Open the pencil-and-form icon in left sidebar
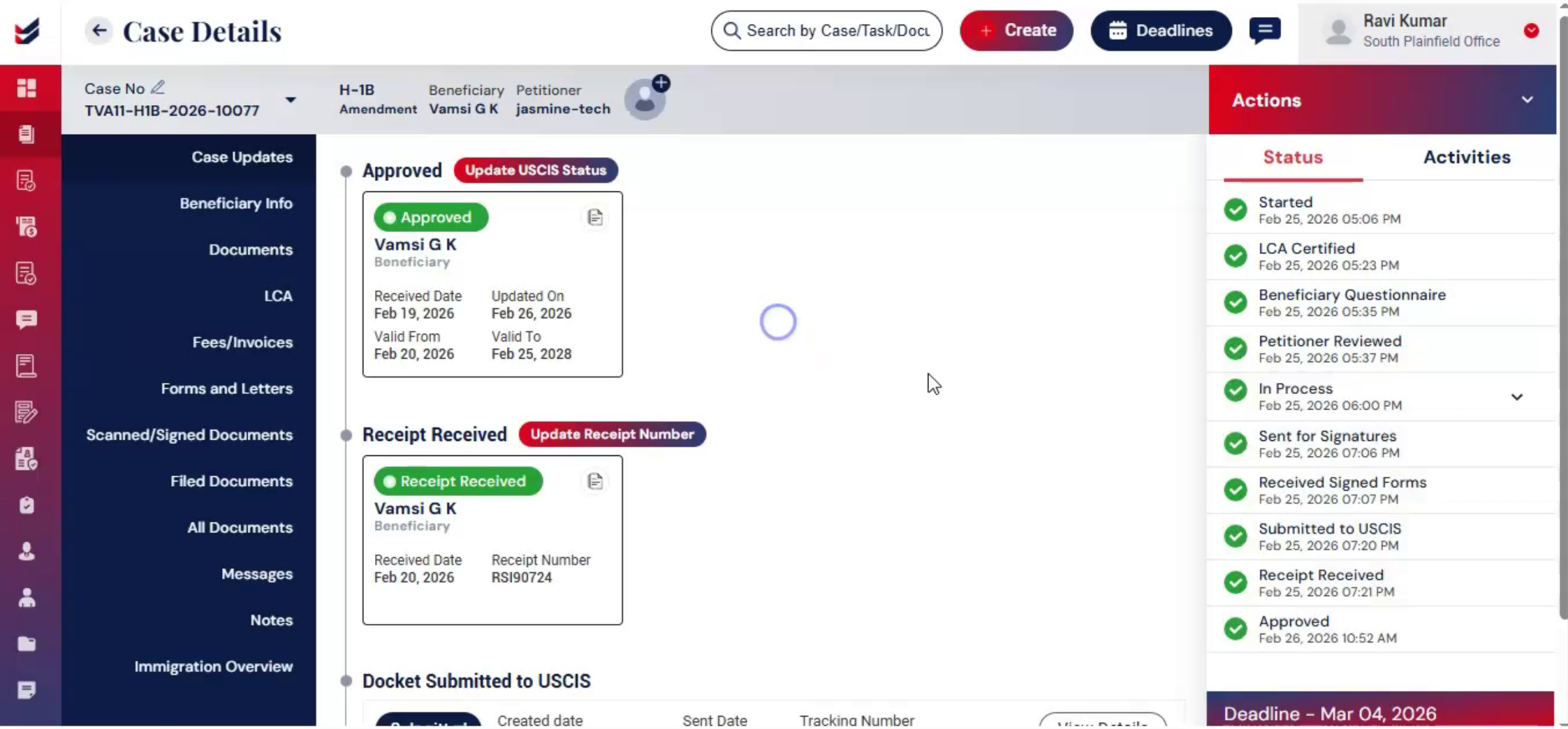The image size is (1568, 729). (x=27, y=412)
